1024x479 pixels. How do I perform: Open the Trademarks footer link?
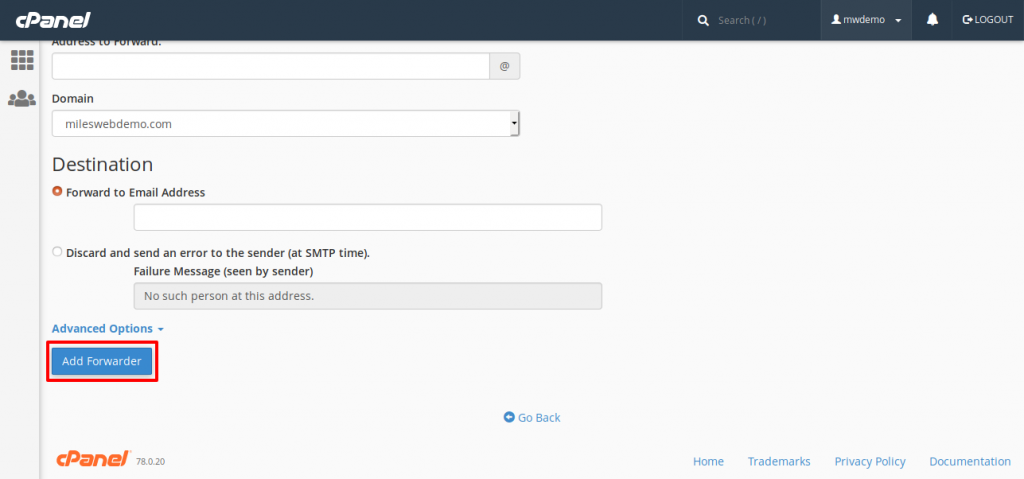coord(778,461)
